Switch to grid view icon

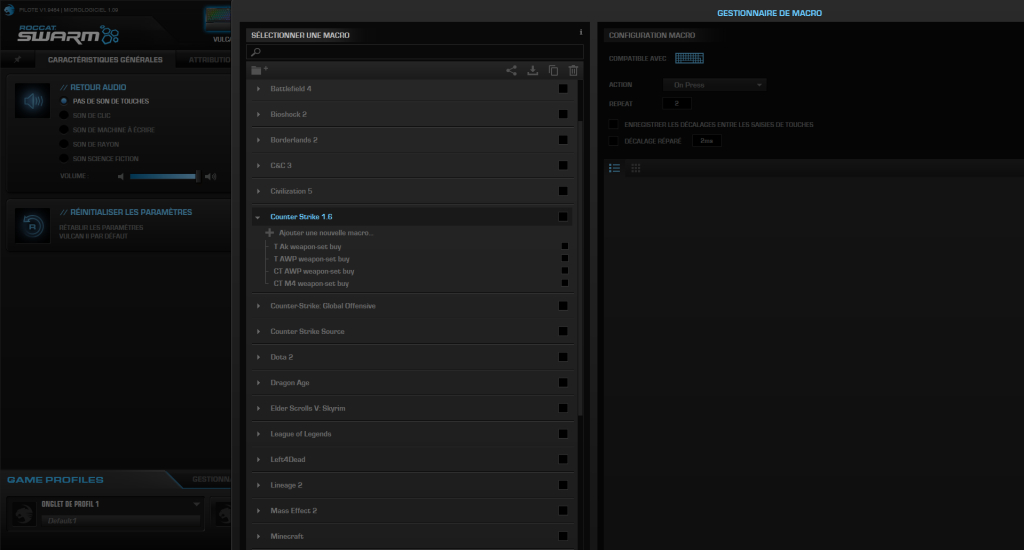pyautogui.click(x=635, y=168)
